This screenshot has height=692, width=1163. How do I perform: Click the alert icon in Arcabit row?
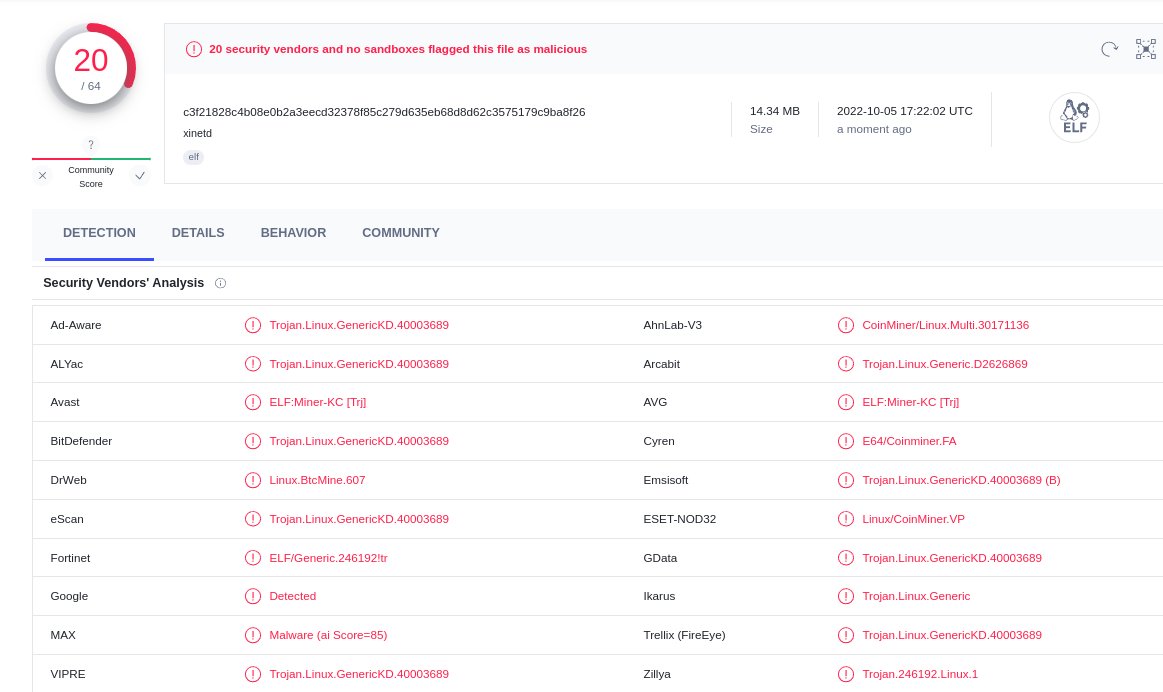(846, 363)
